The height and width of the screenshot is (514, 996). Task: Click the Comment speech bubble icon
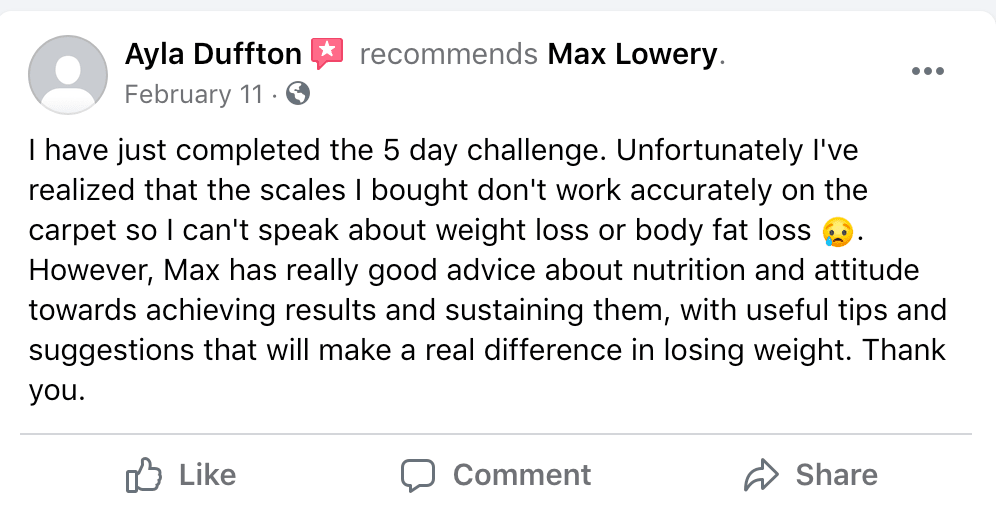coord(418,475)
